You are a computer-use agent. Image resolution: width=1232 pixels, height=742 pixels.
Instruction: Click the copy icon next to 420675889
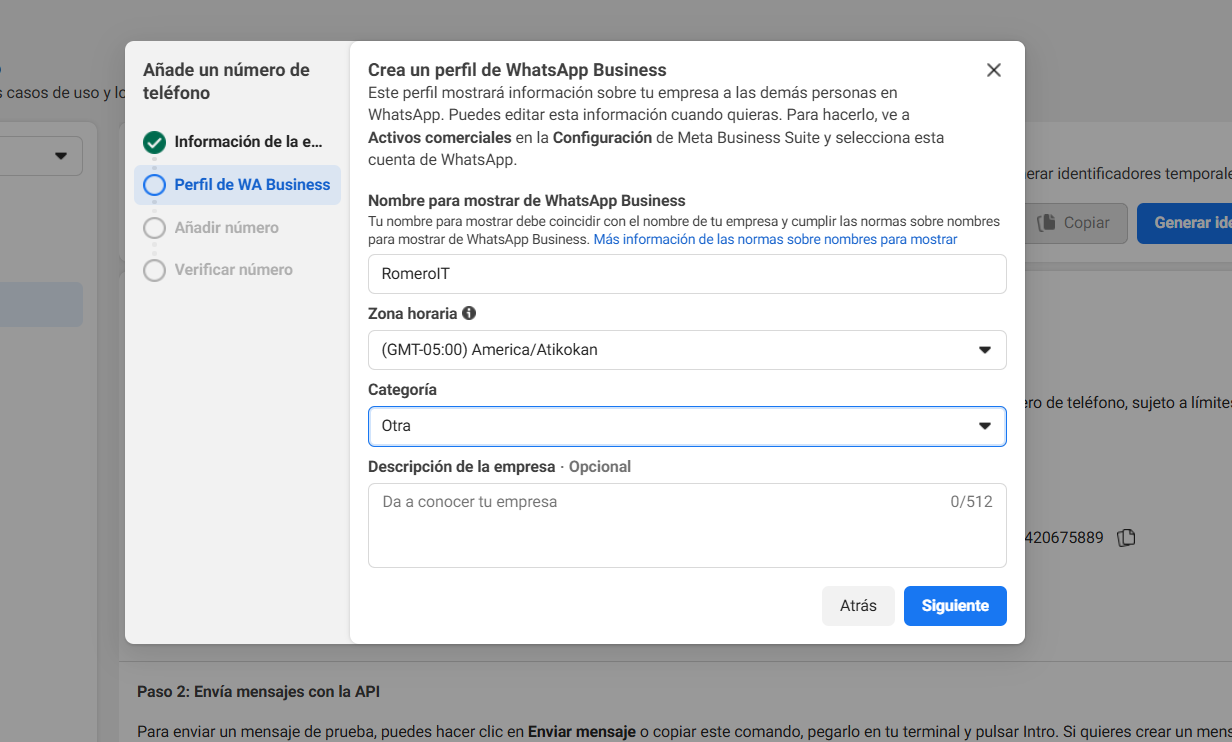(x=1126, y=538)
